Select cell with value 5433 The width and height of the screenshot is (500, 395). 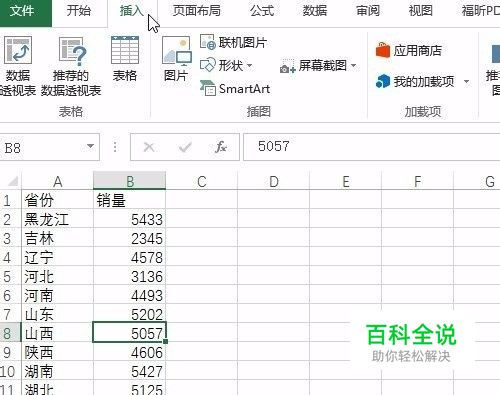click(129, 219)
